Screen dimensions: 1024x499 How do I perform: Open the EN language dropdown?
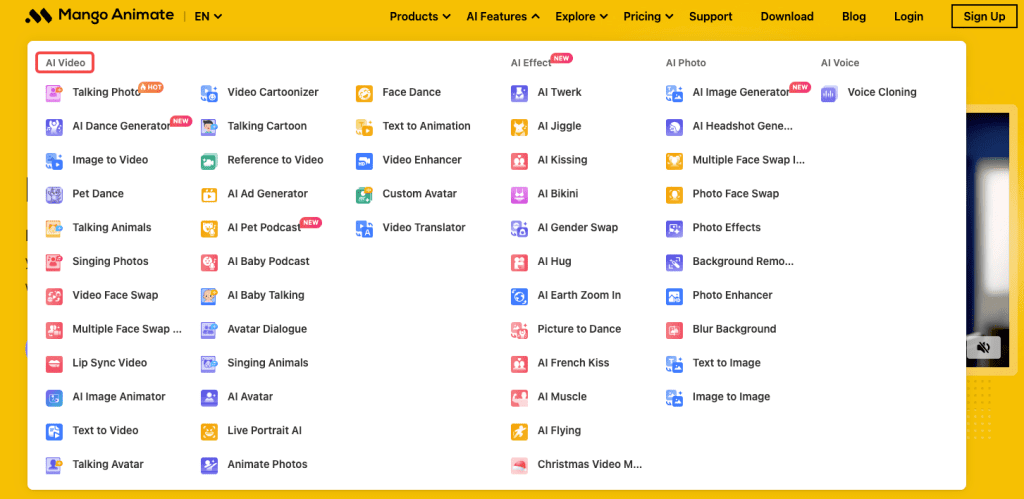tap(208, 17)
